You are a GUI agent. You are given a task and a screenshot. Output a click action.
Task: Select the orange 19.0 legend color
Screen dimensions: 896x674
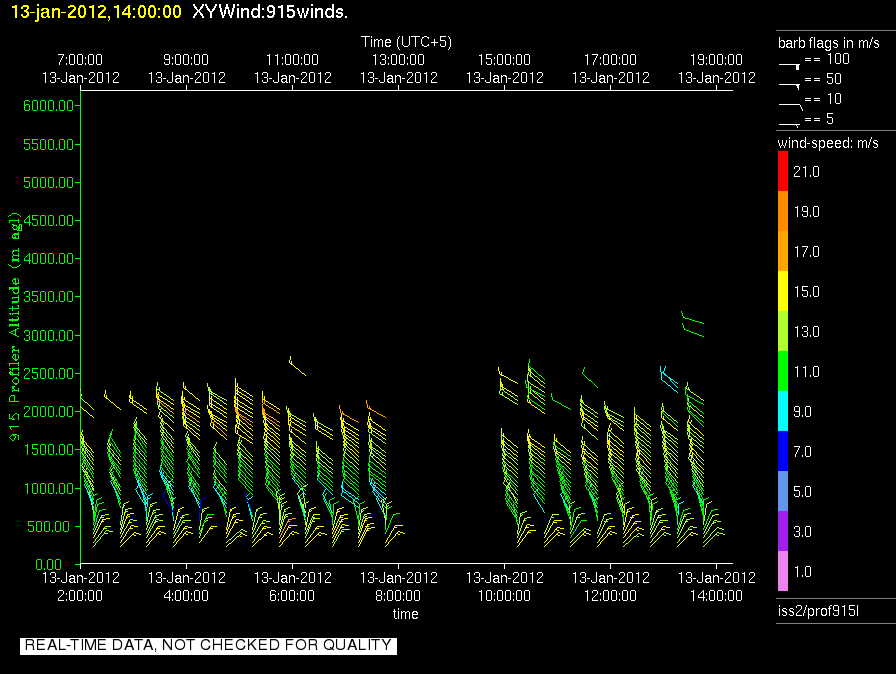[783, 211]
